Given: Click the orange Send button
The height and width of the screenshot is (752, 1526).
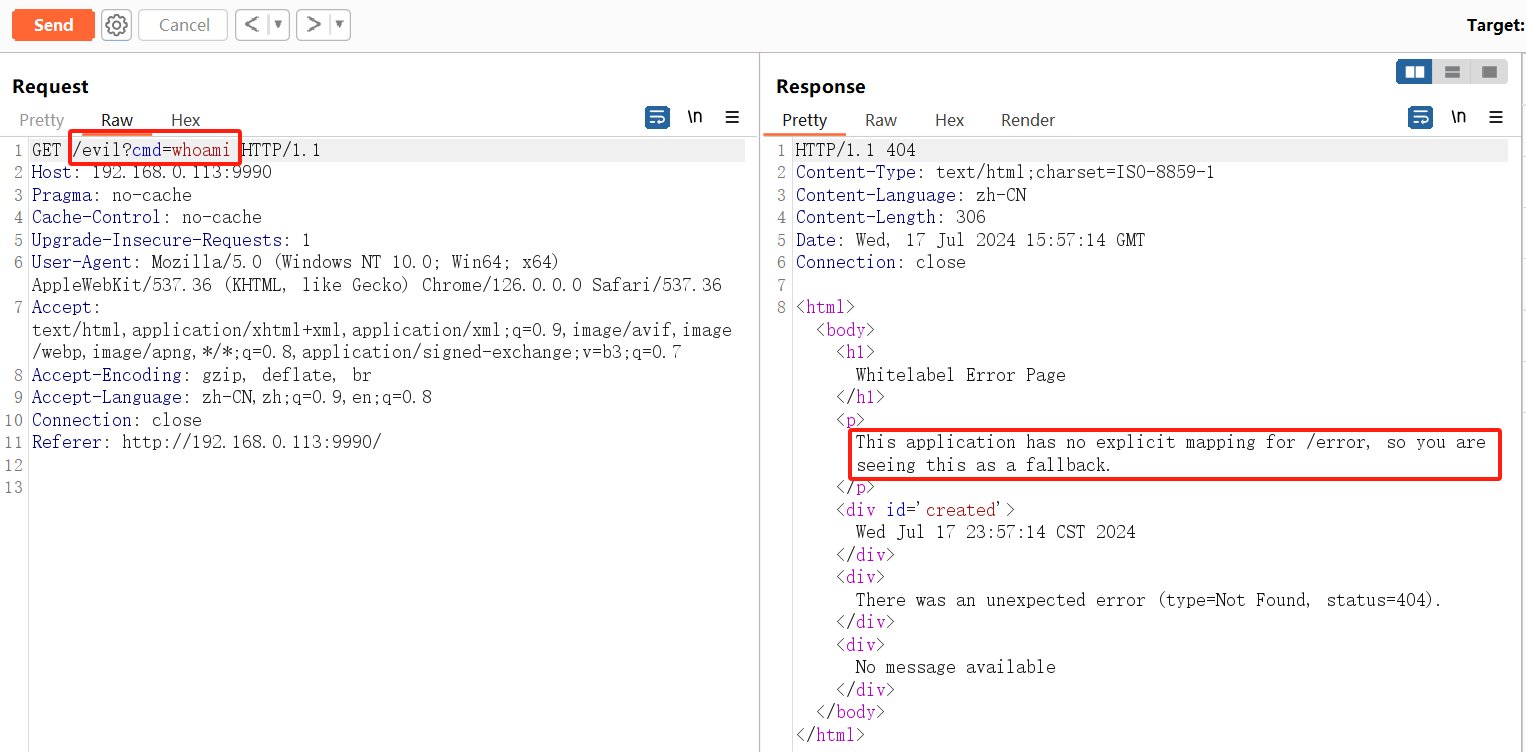Looking at the screenshot, I should [53, 25].
